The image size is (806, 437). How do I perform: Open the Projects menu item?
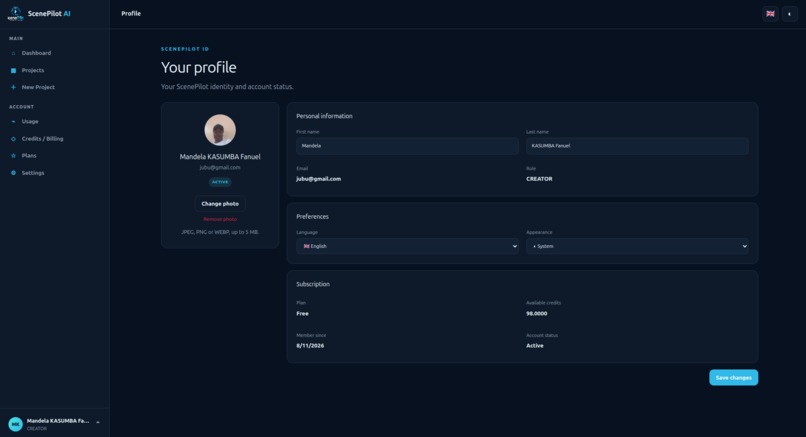tap(54, 70)
